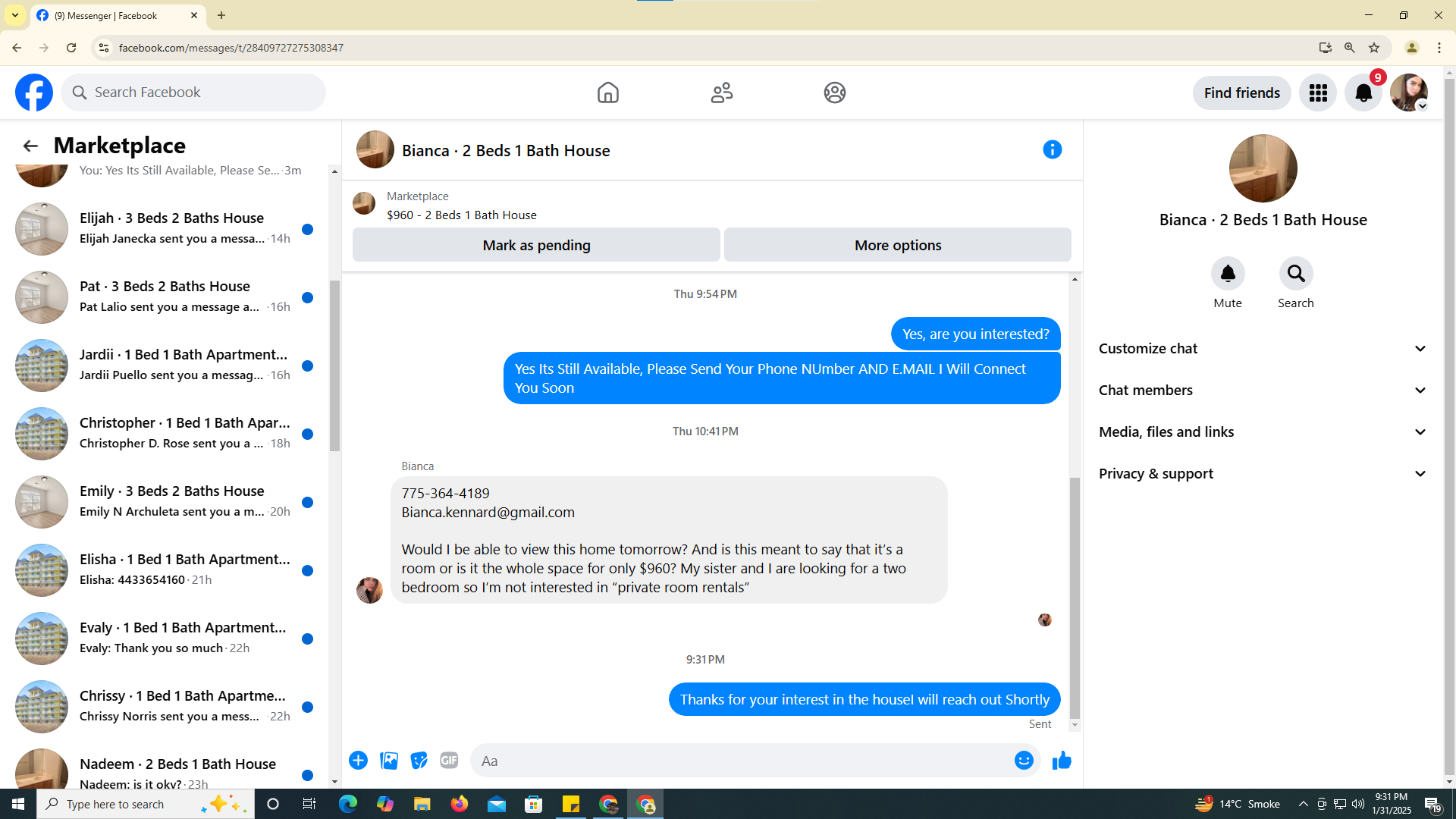Open Bianca's email address link
Viewport: 1456px width, 819px height.
coord(488,513)
